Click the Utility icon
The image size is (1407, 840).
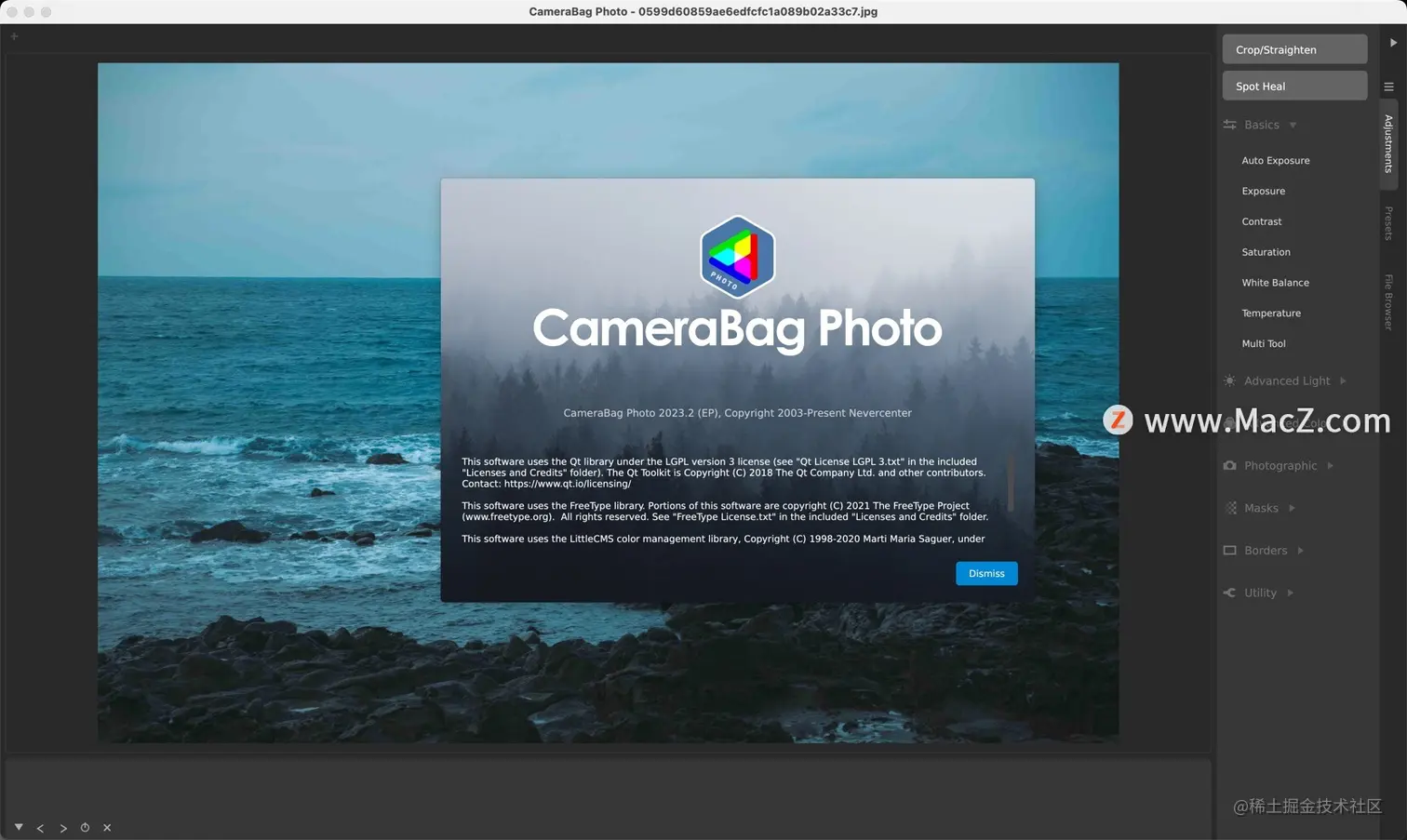point(1229,593)
